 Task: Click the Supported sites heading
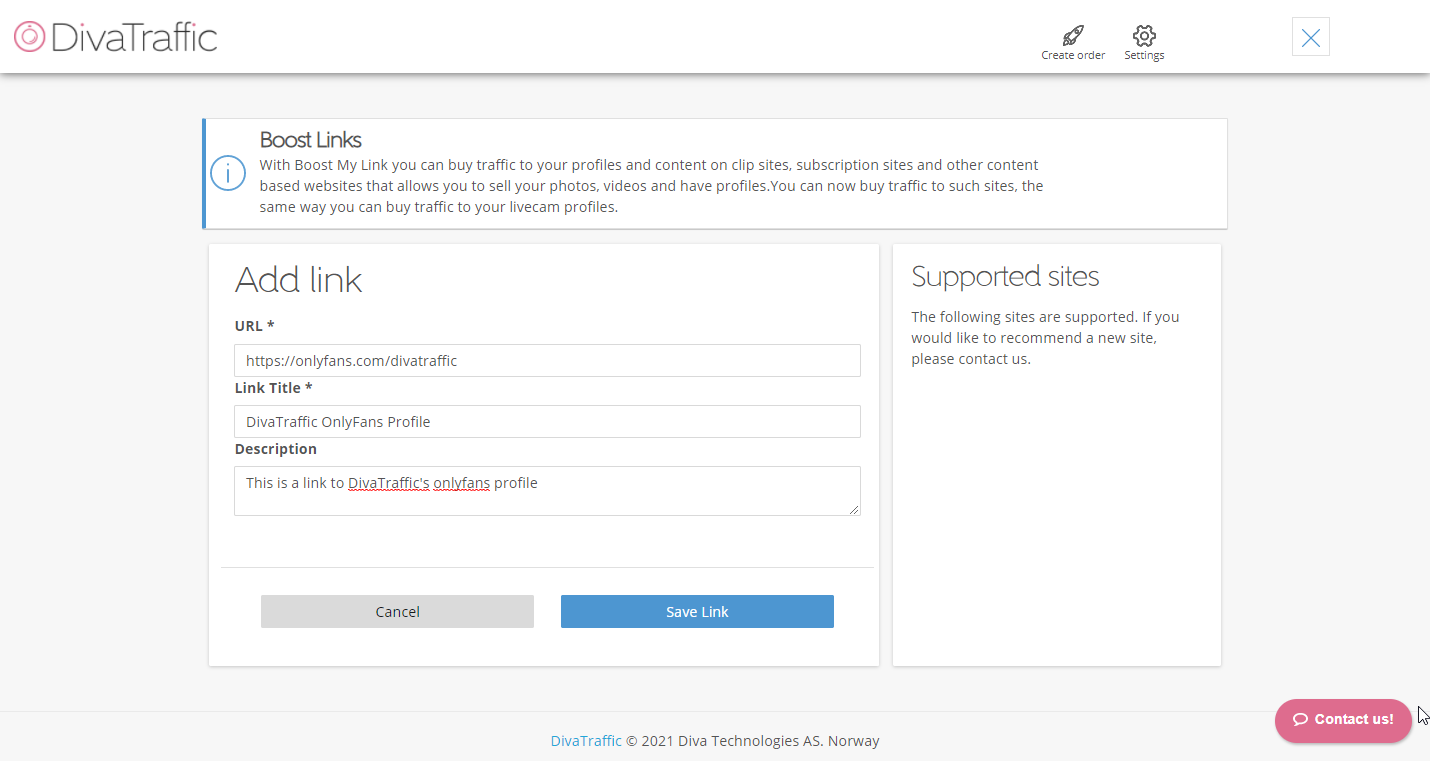tap(1005, 276)
